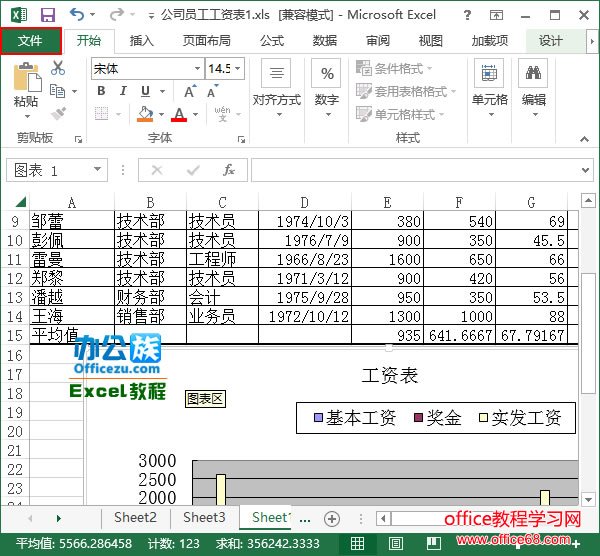Click the sheet tabs ellipsis button
The image size is (600, 556).
pyautogui.click(x=305, y=520)
